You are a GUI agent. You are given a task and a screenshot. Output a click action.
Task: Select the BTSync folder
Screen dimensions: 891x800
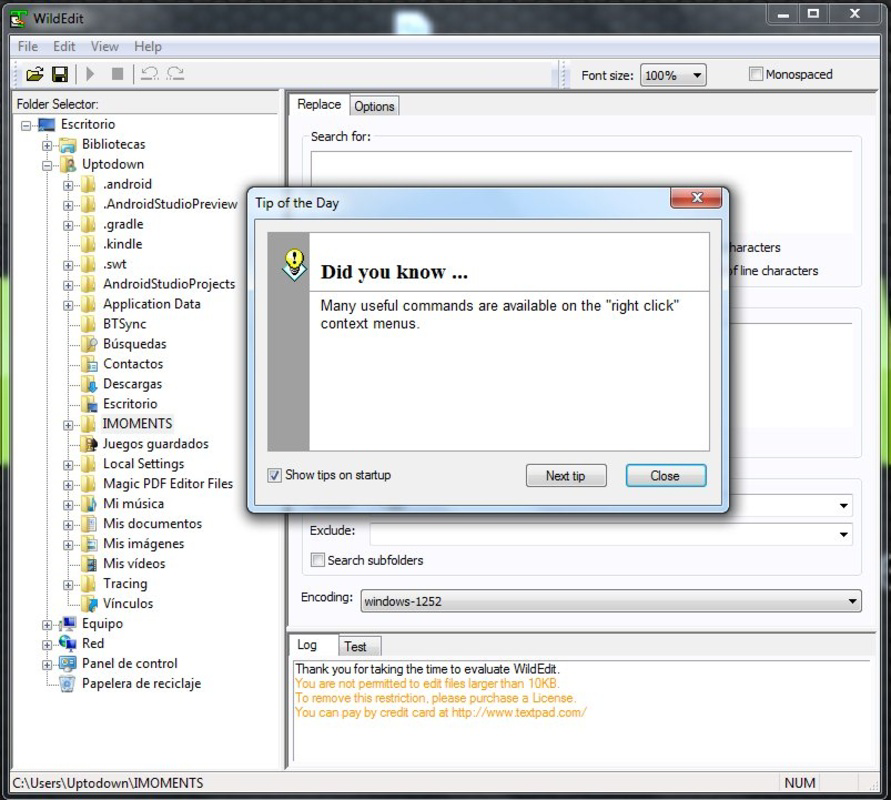[x=124, y=324]
